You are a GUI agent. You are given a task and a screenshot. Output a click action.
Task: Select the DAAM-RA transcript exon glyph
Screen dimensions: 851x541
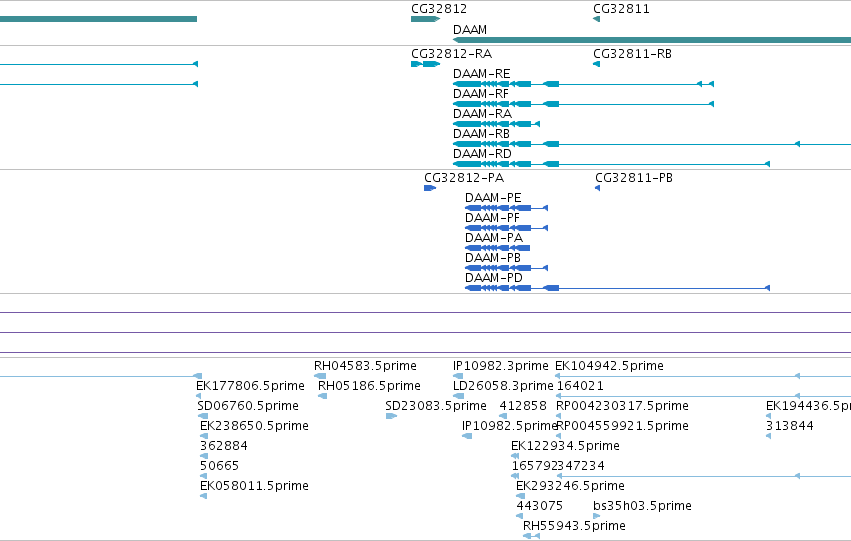tap(496, 124)
